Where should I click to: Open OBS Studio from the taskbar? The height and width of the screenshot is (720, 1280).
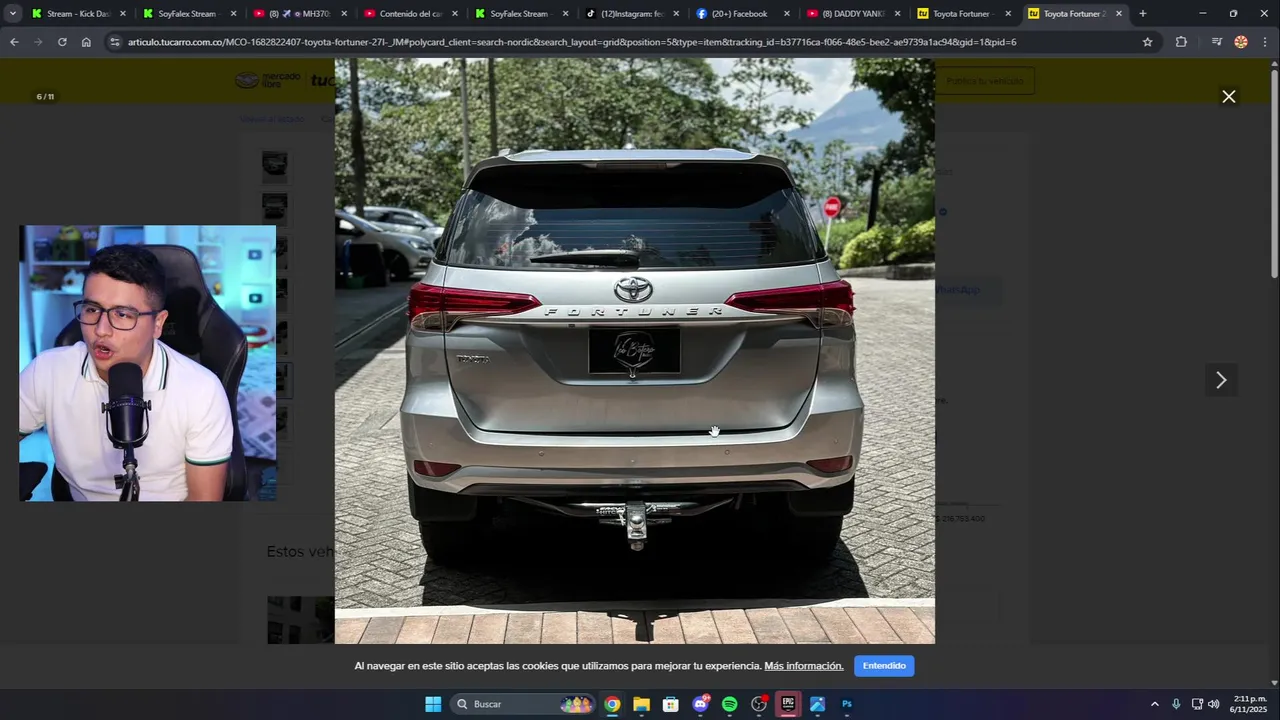click(759, 704)
